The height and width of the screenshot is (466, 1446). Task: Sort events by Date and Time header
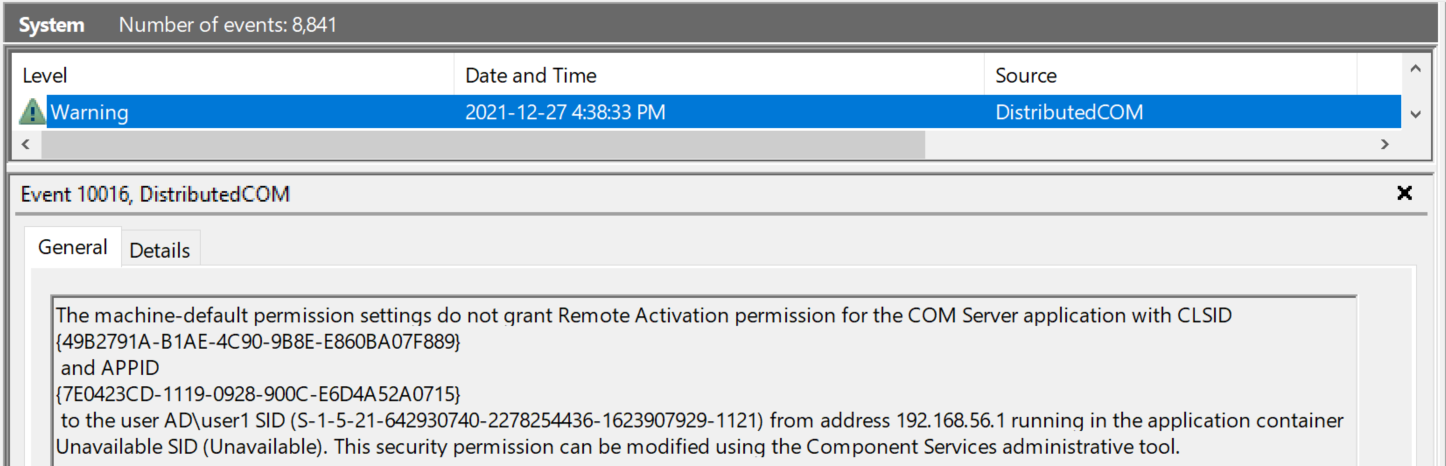click(x=720, y=75)
